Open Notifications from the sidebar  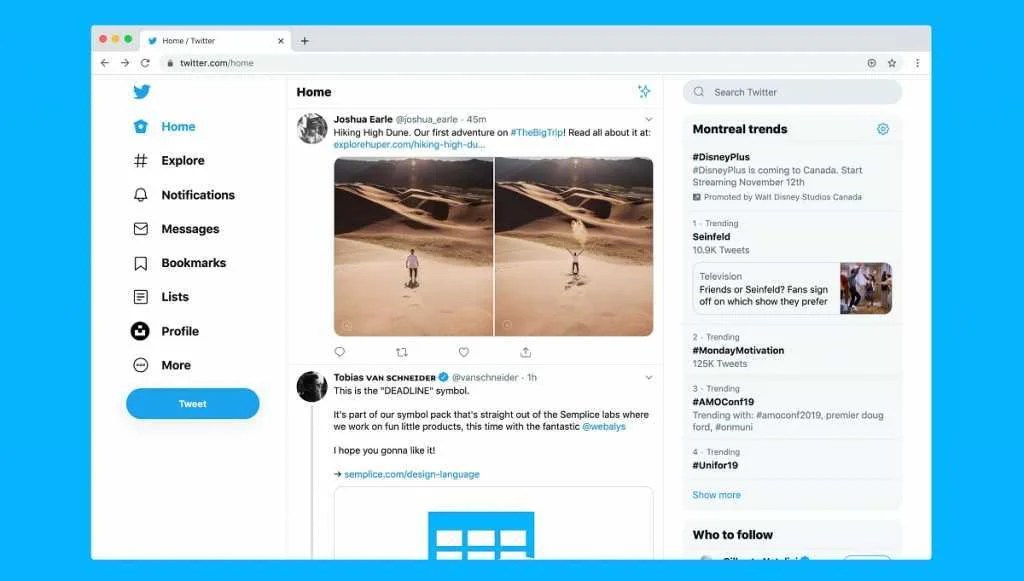[x=197, y=194]
